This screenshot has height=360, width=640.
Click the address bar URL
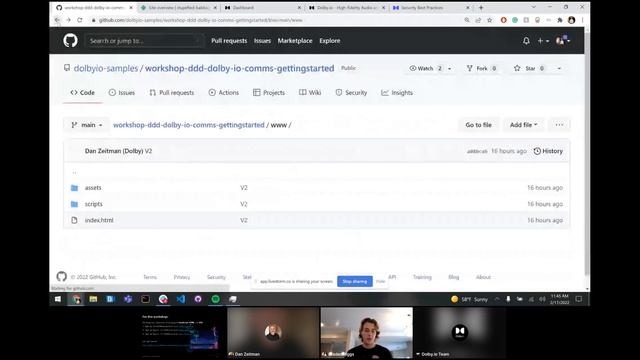pyautogui.click(x=200, y=20)
